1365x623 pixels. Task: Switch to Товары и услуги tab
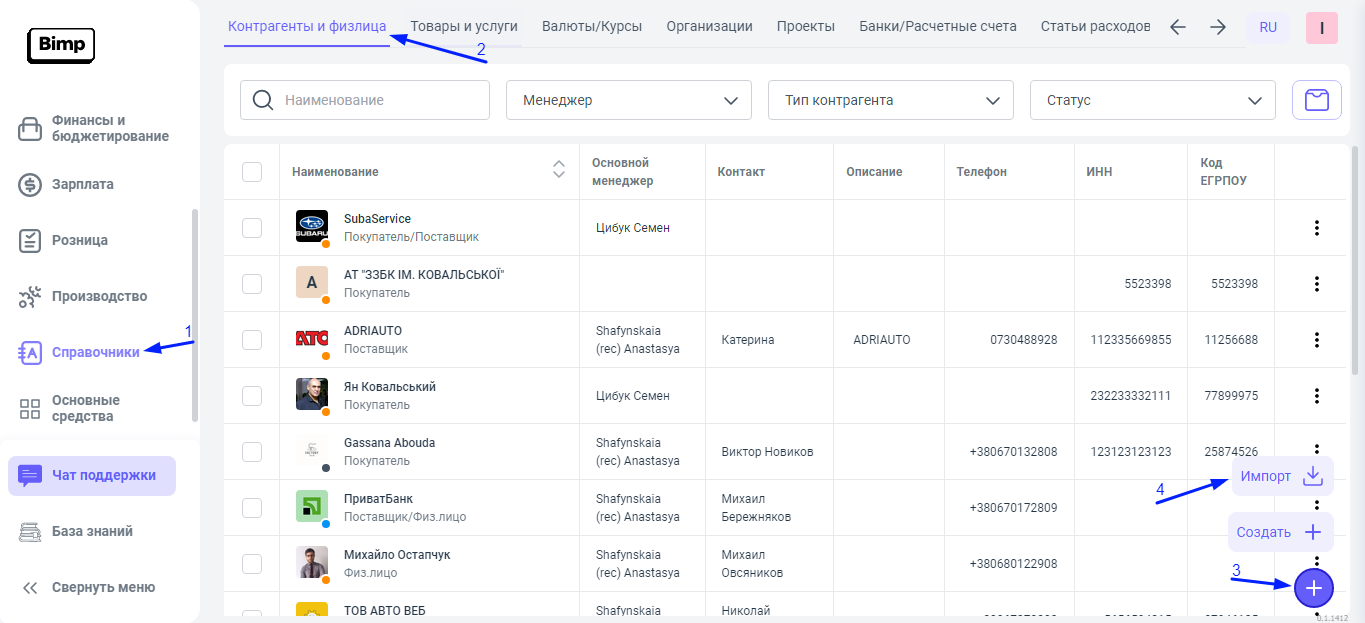464,27
